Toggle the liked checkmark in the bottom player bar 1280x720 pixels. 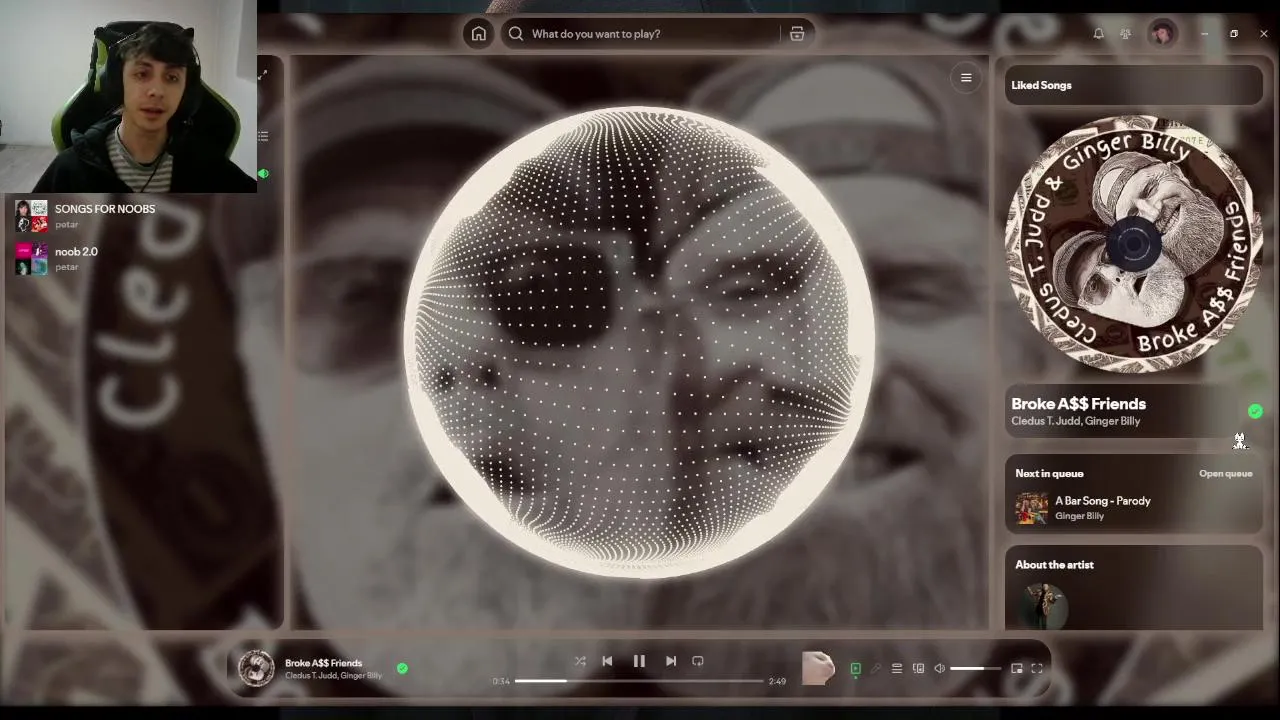(402, 668)
